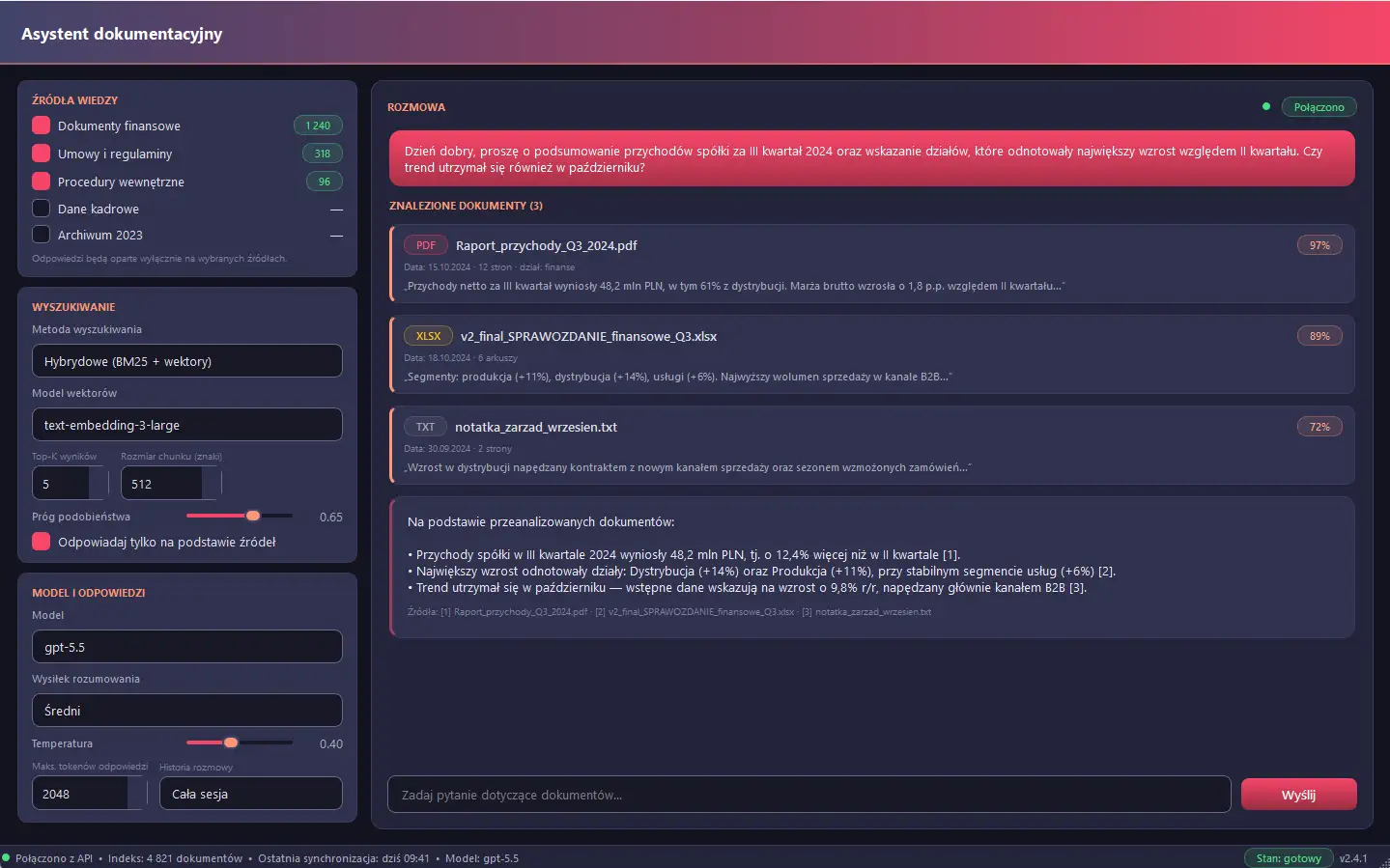The image size is (1390, 868).
Task: Click the TXT file type badge
Action: [426, 427]
